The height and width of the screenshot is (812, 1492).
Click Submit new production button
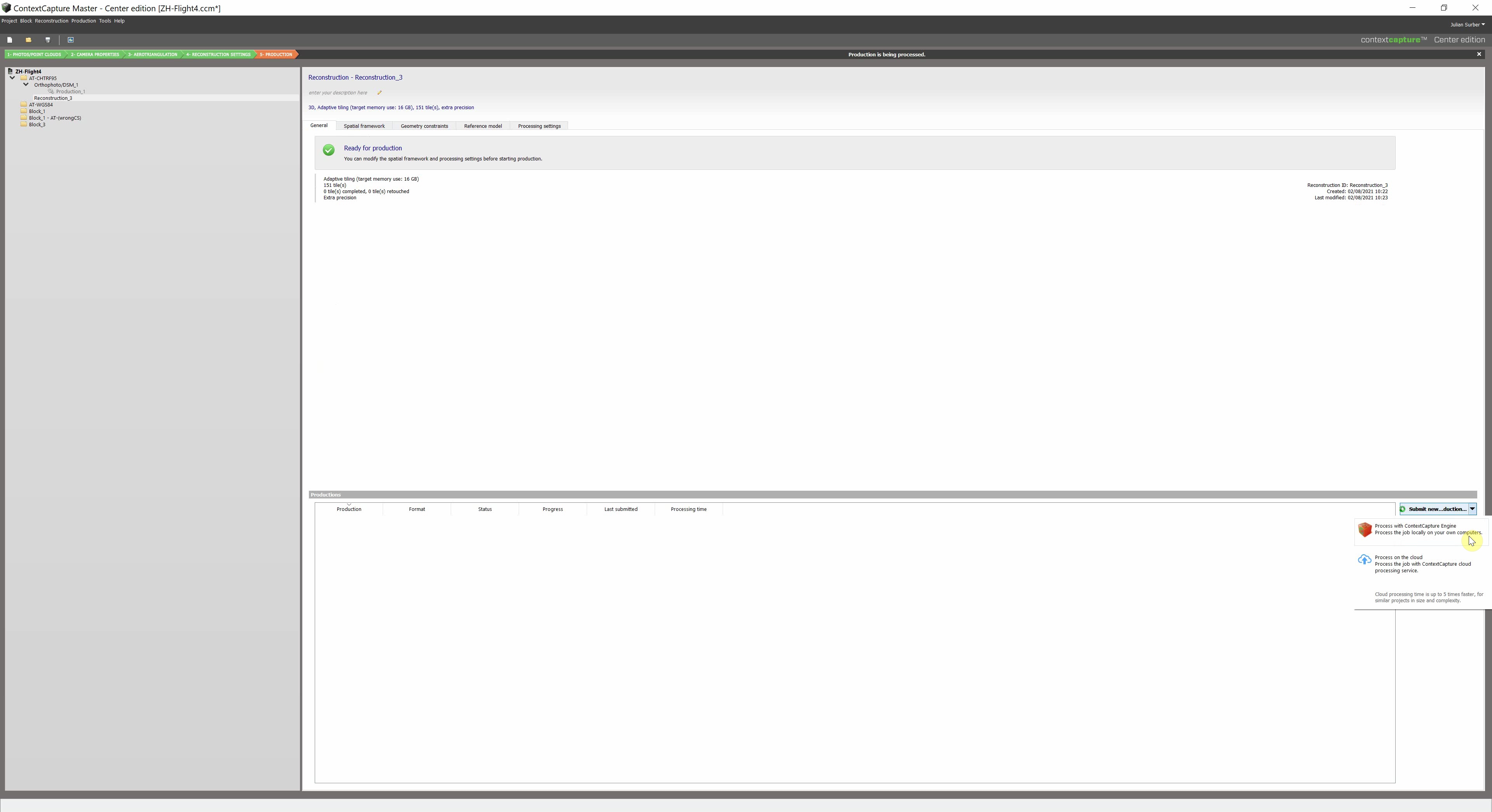point(1433,509)
